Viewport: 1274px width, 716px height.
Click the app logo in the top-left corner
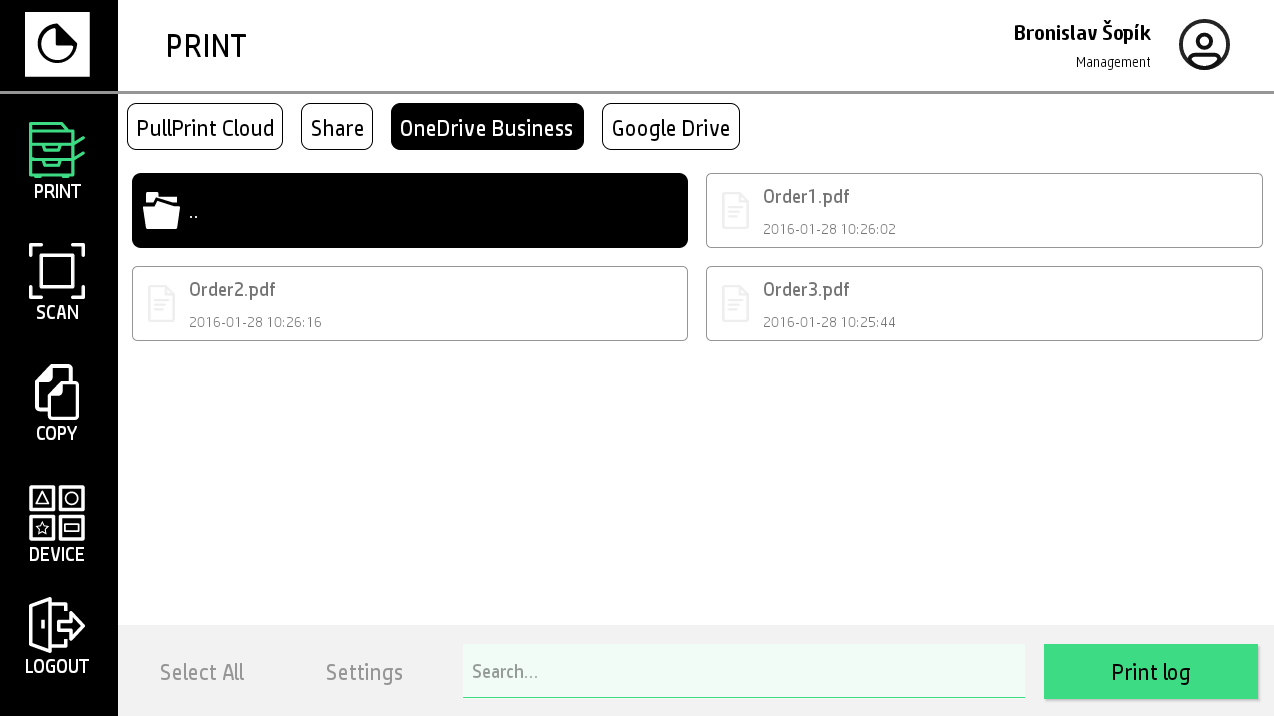point(57,44)
